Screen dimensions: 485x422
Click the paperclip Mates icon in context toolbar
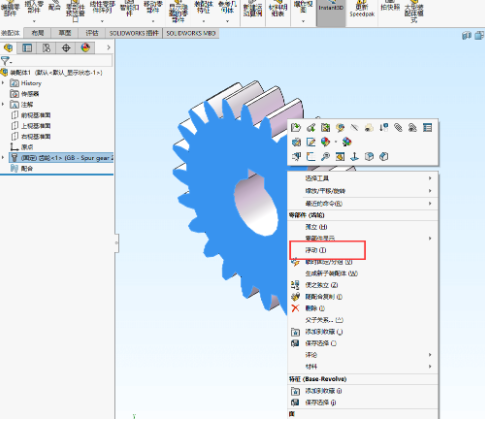pos(398,128)
